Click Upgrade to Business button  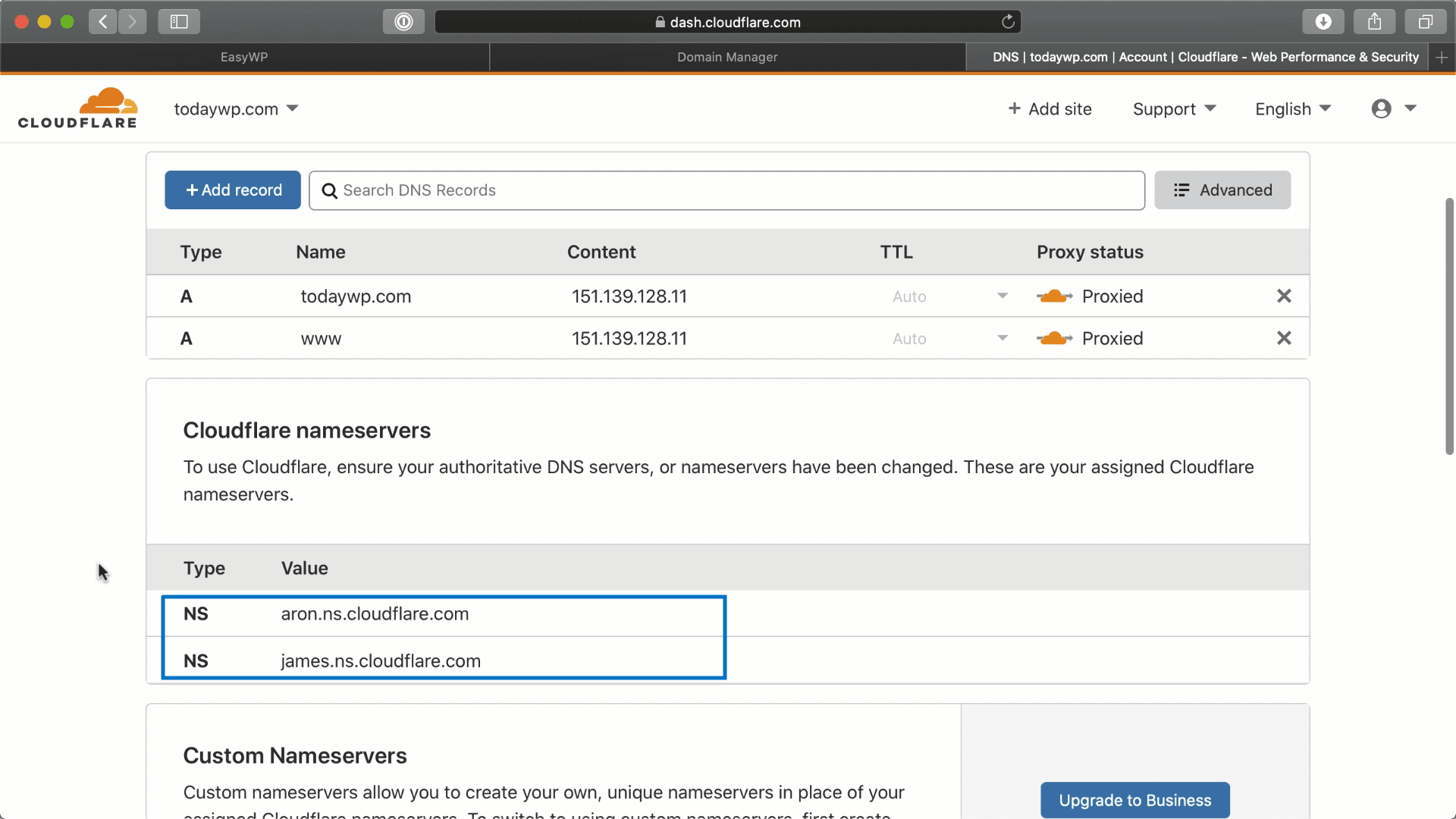[x=1135, y=800]
